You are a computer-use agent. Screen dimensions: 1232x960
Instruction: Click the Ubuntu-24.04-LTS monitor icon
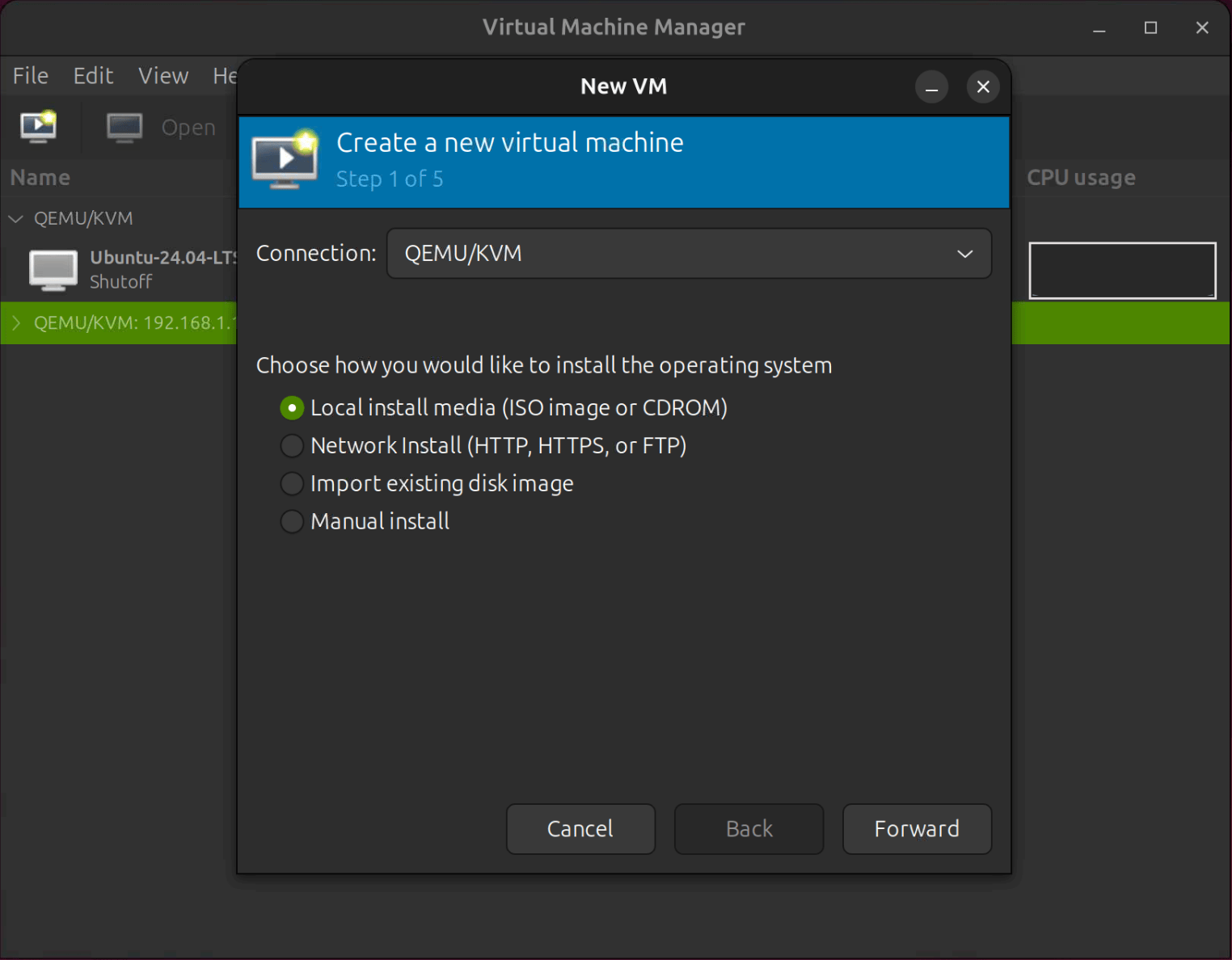(52, 270)
